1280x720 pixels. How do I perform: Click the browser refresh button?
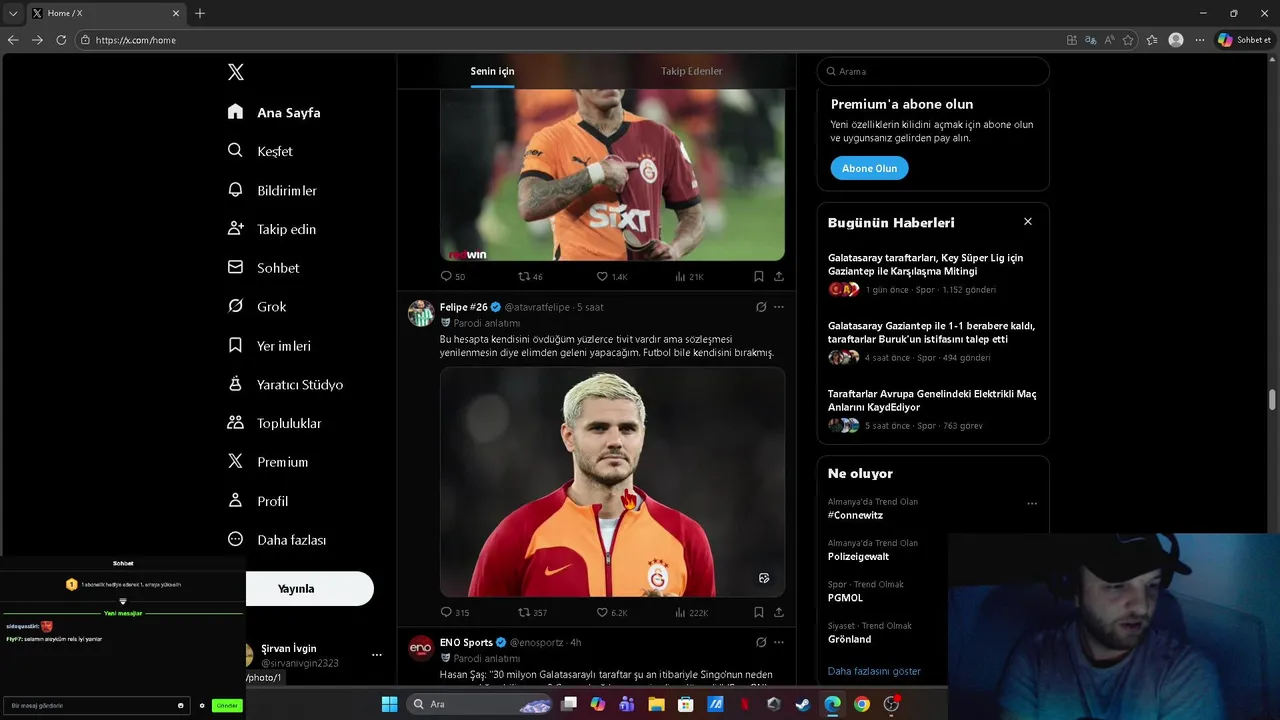61,40
